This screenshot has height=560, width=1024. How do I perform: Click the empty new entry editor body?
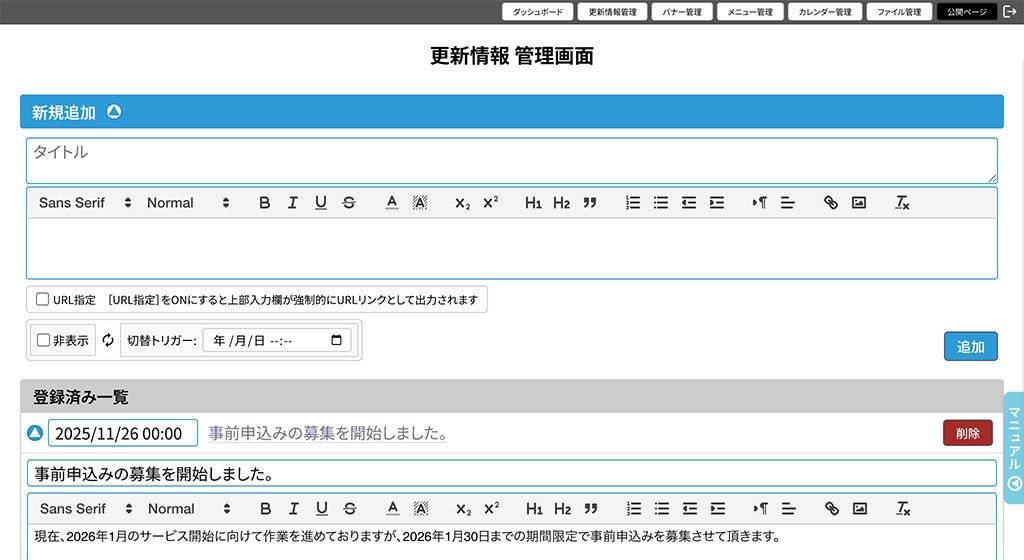click(512, 248)
